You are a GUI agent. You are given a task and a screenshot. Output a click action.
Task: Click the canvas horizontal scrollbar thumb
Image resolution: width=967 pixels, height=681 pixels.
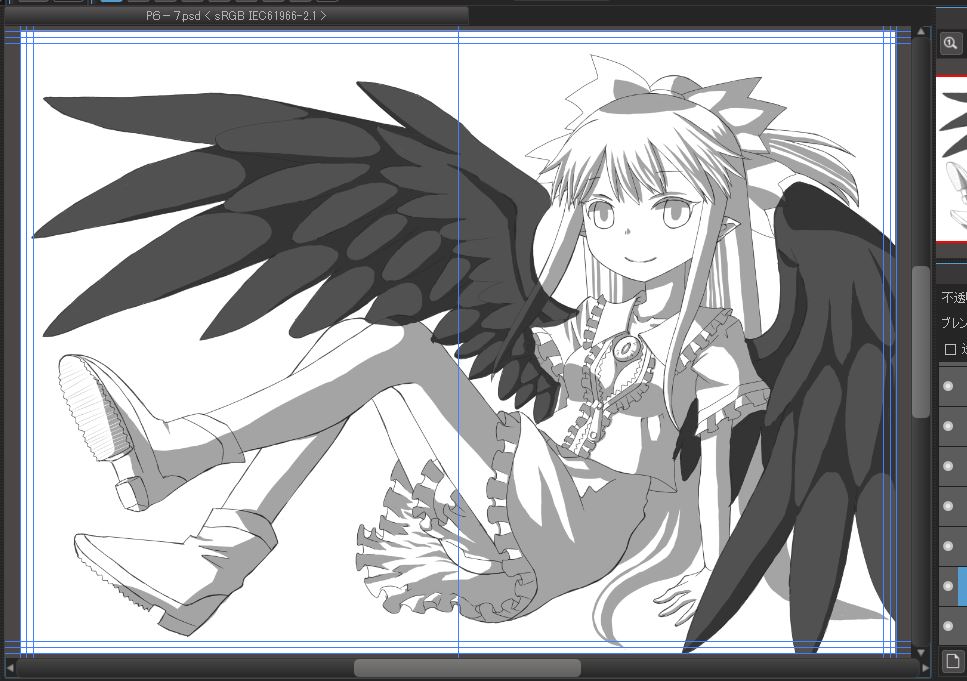coord(467,667)
